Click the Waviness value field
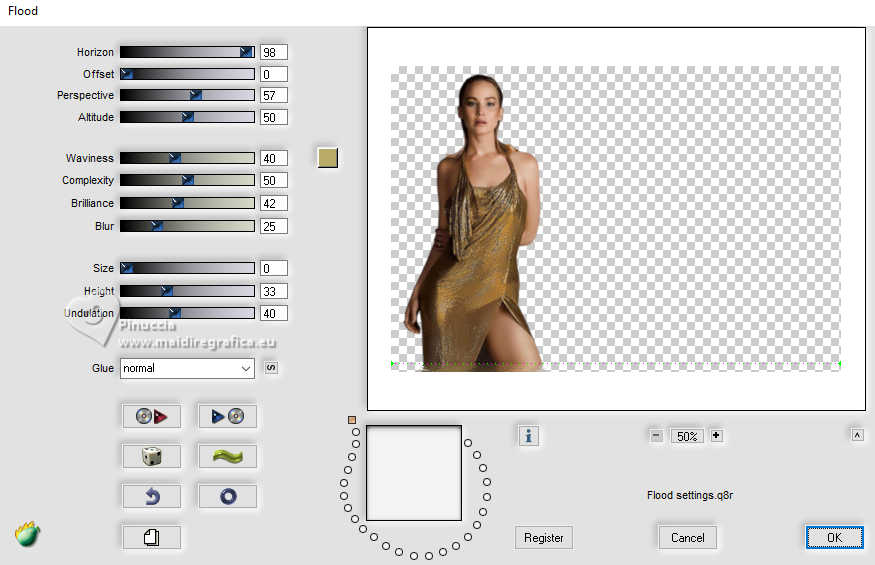The height and width of the screenshot is (565, 875). click(274, 158)
